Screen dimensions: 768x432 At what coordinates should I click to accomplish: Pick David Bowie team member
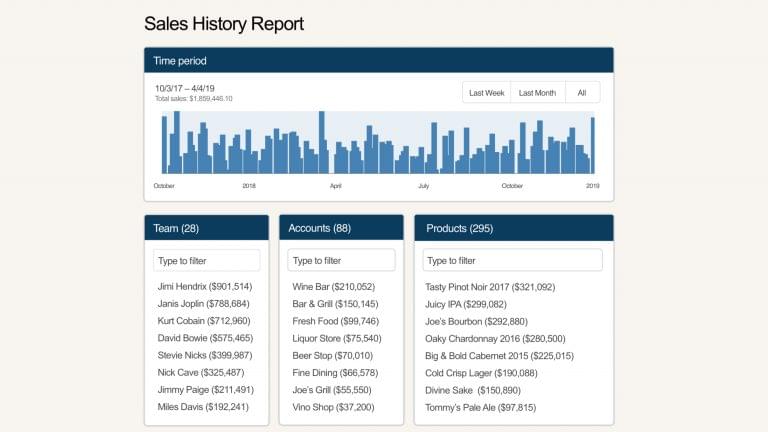[205, 339]
